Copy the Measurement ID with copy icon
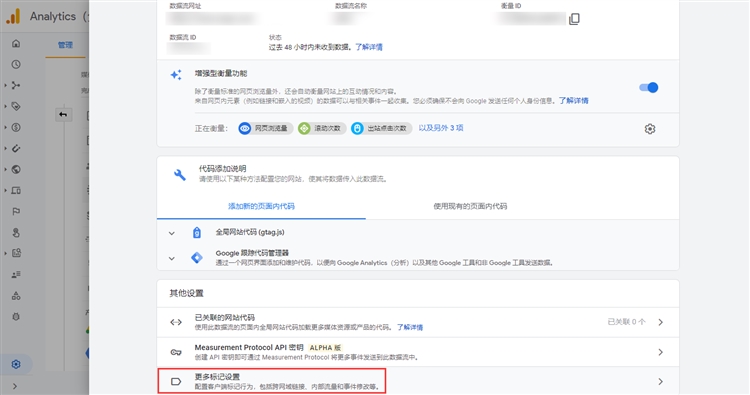 coord(574,19)
